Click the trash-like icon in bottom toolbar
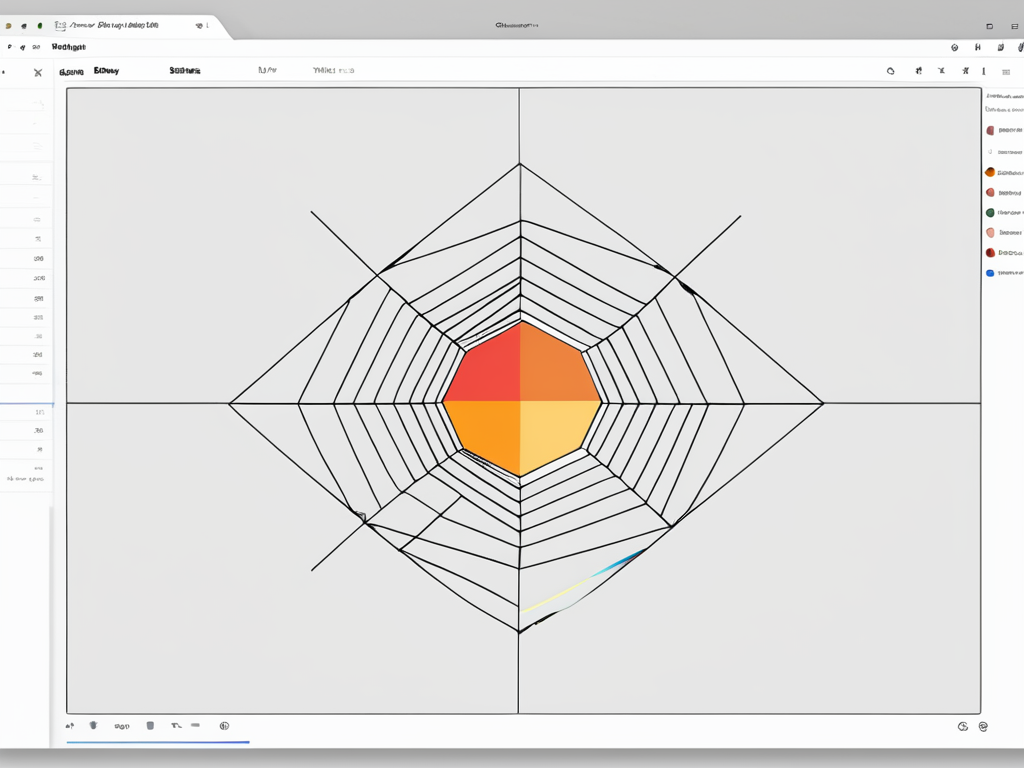This screenshot has width=1024, height=768. [x=150, y=725]
